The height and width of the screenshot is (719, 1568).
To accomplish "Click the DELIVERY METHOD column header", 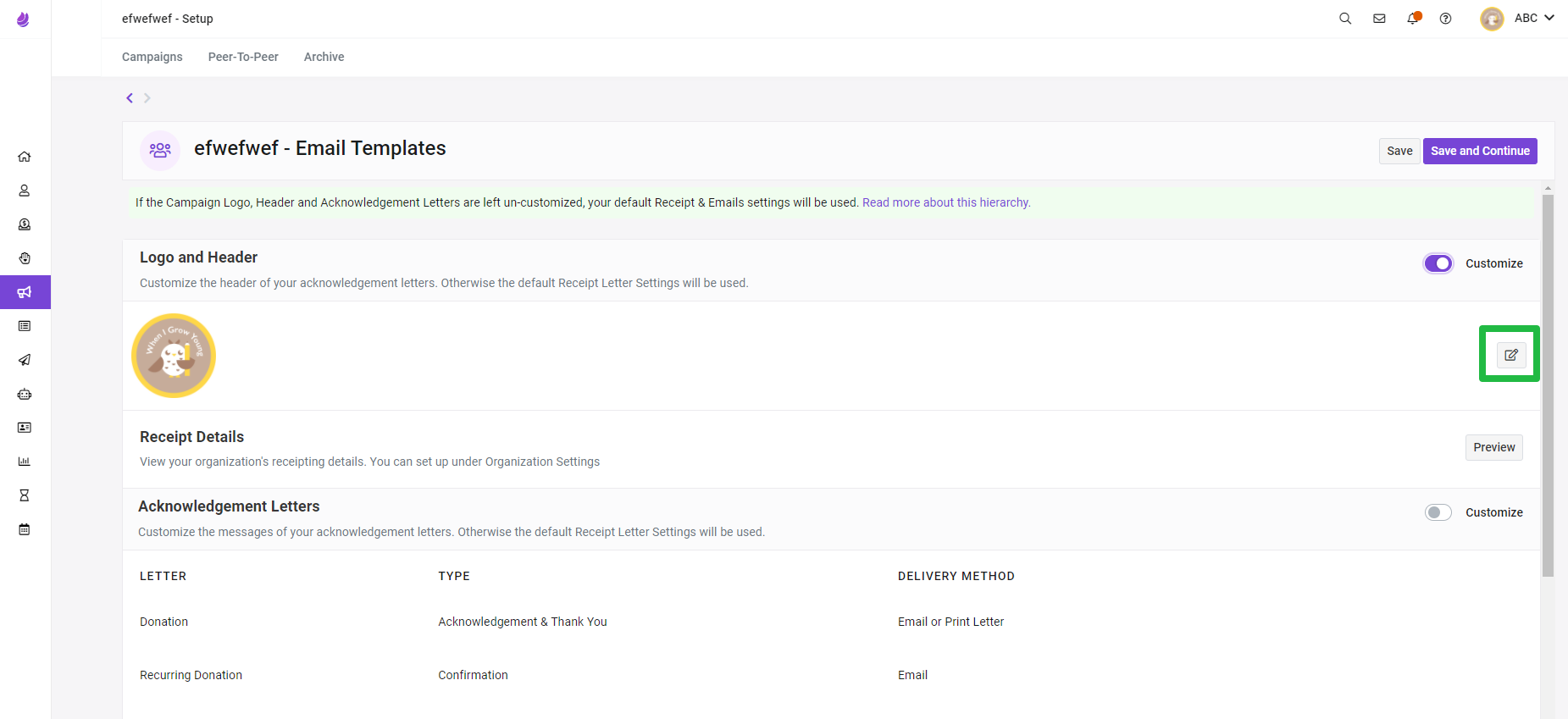I will coord(956,576).
